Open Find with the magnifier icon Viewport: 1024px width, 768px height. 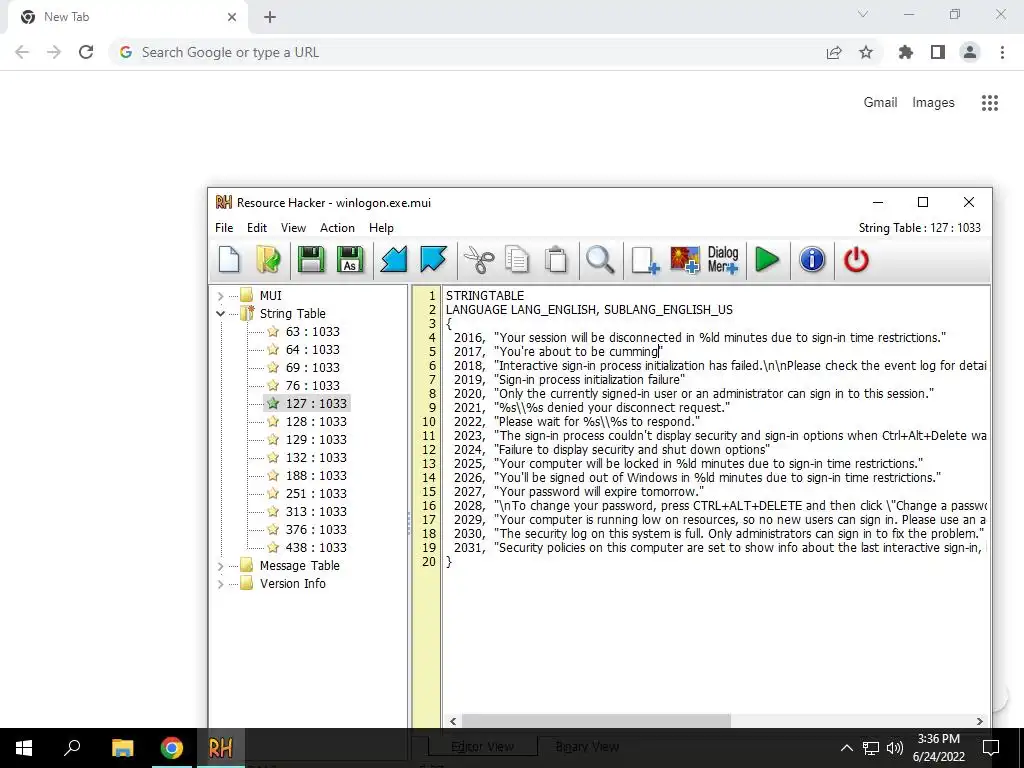point(600,260)
